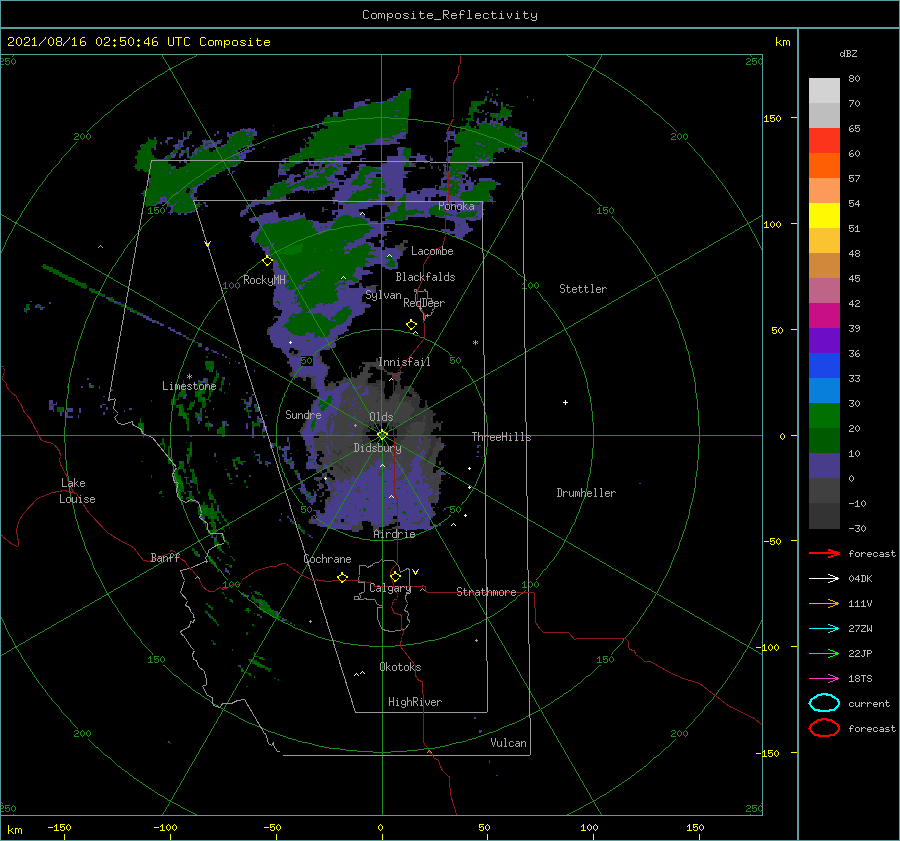Click the Calgary city label

coord(390,588)
